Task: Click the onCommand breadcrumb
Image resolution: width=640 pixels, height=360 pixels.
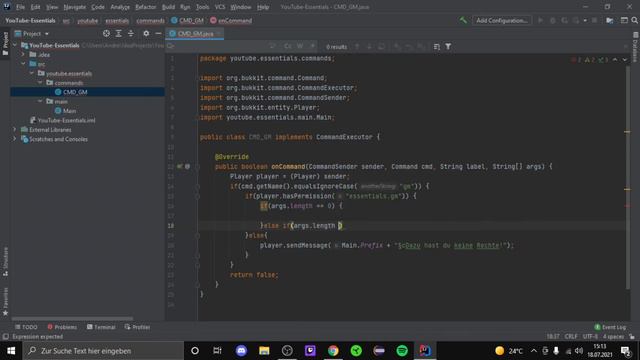Action: click(x=231, y=20)
